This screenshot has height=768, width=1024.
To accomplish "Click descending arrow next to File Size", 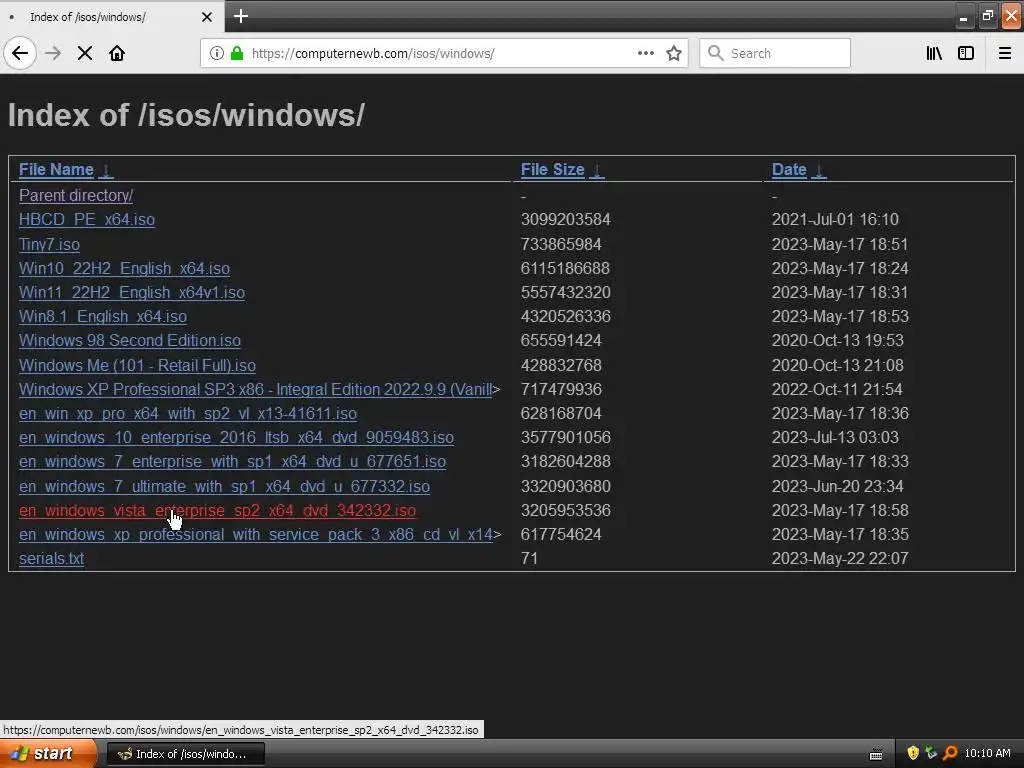I will (596, 170).
